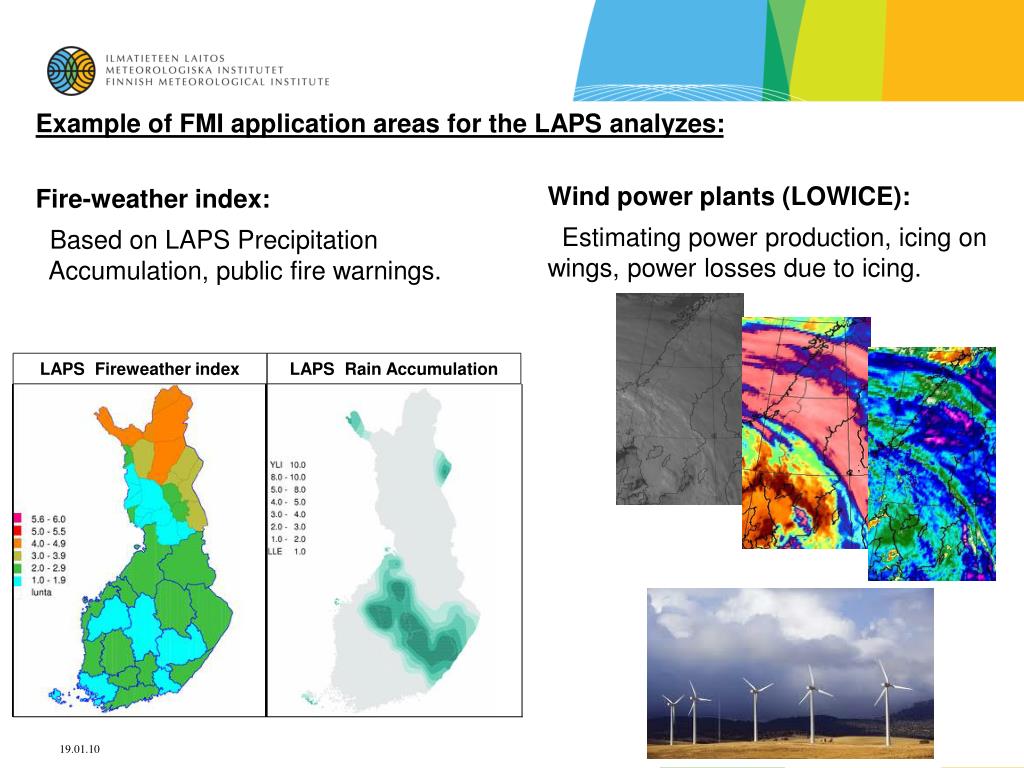The height and width of the screenshot is (768, 1024).
Task: Click the date '19.01.10' in the footer
Action: (80, 749)
